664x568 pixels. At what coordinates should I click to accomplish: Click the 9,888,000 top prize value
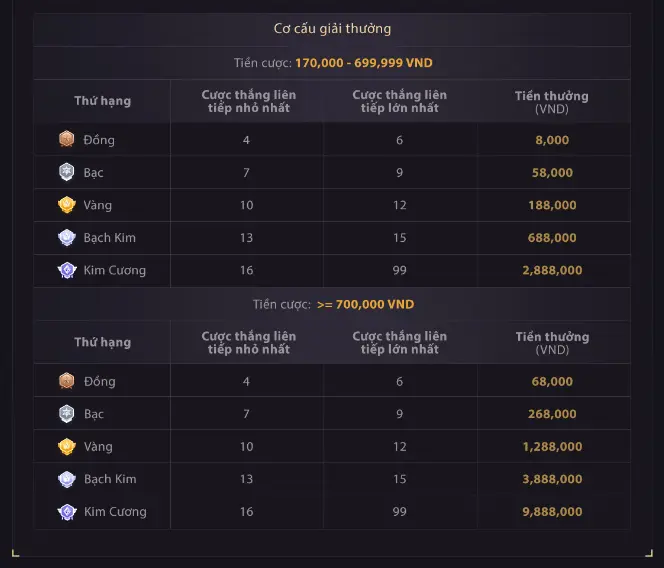[552, 512]
